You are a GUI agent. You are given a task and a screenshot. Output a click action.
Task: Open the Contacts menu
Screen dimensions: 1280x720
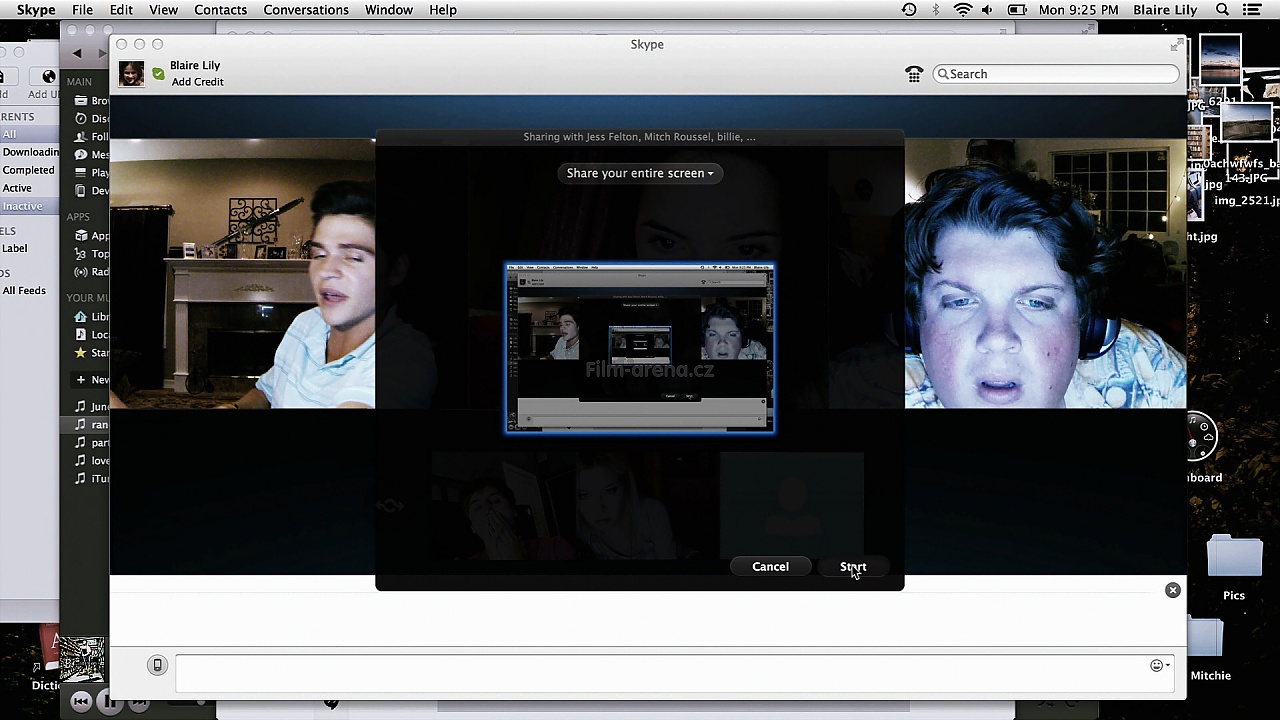pyautogui.click(x=220, y=10)
